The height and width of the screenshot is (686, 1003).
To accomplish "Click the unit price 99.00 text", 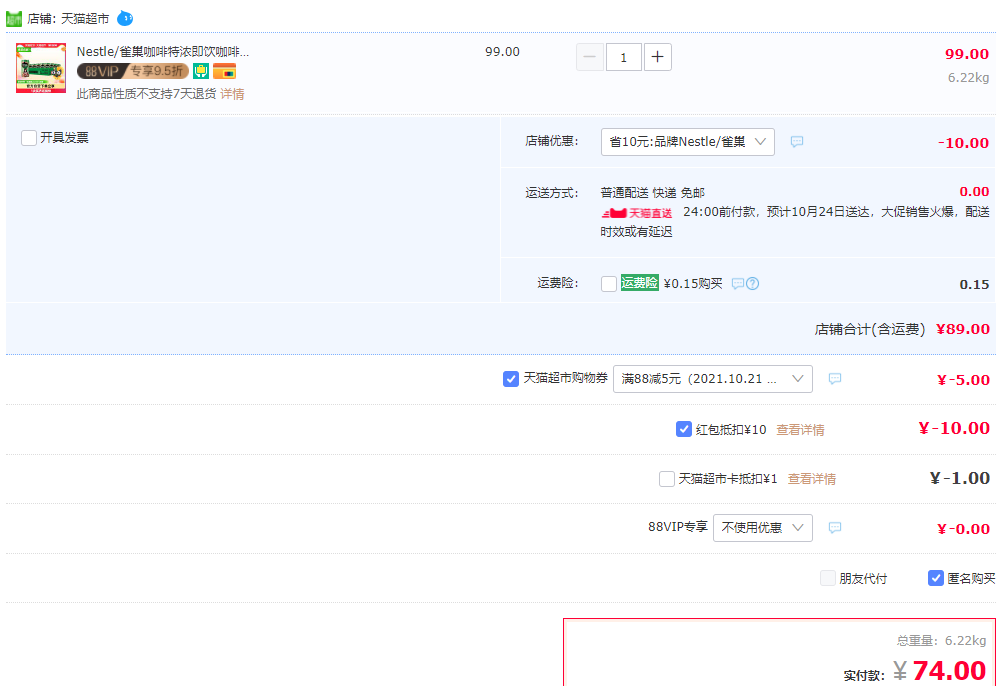I will pos(502,52).
